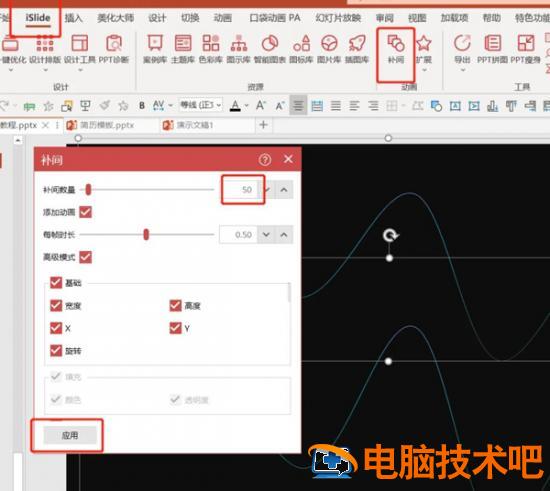Open the 视图 ribbon tab

click(x=417, y=18)
